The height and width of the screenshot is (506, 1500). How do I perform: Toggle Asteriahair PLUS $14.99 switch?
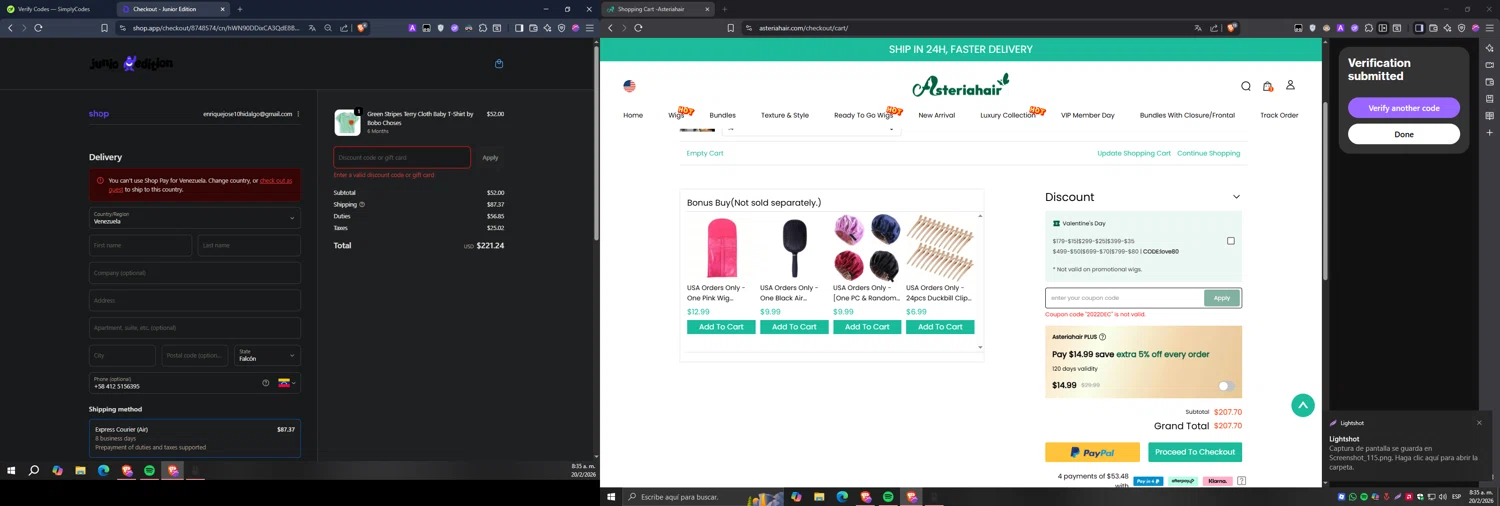pos(1226,386)
